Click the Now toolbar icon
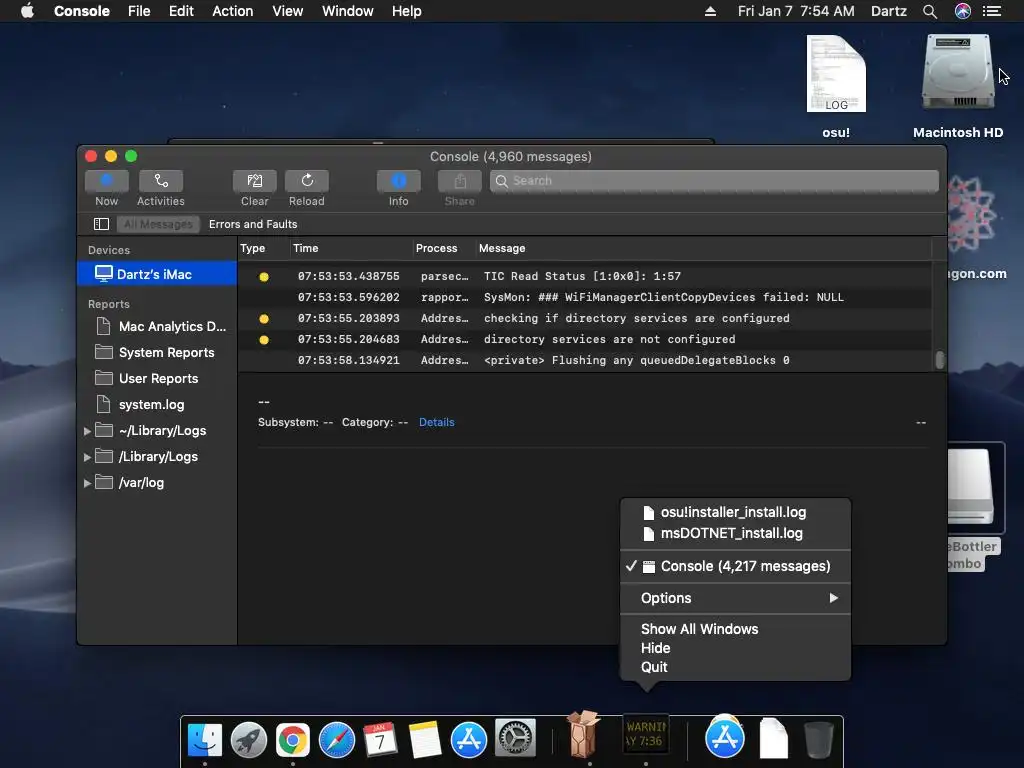 (106, 181)
